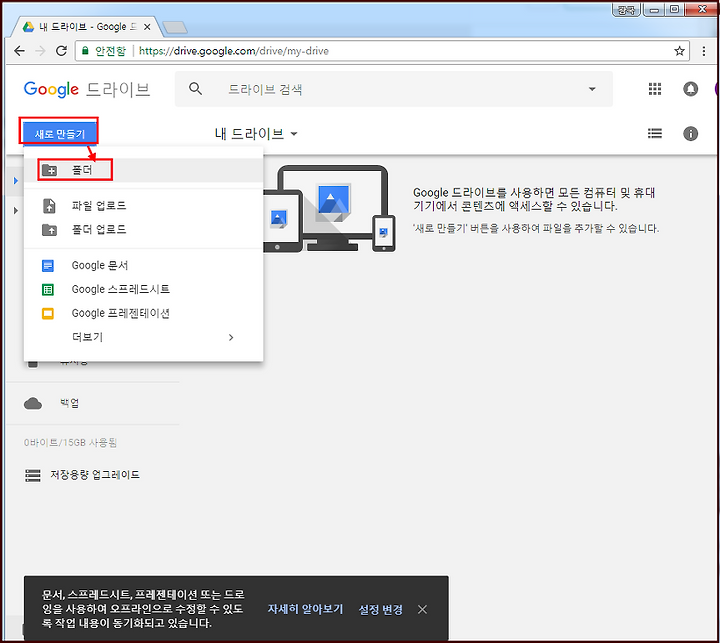Click the yellow Google Slides icon
The width and height of the screenshot is (720, 643).
[x=48, y=313]
